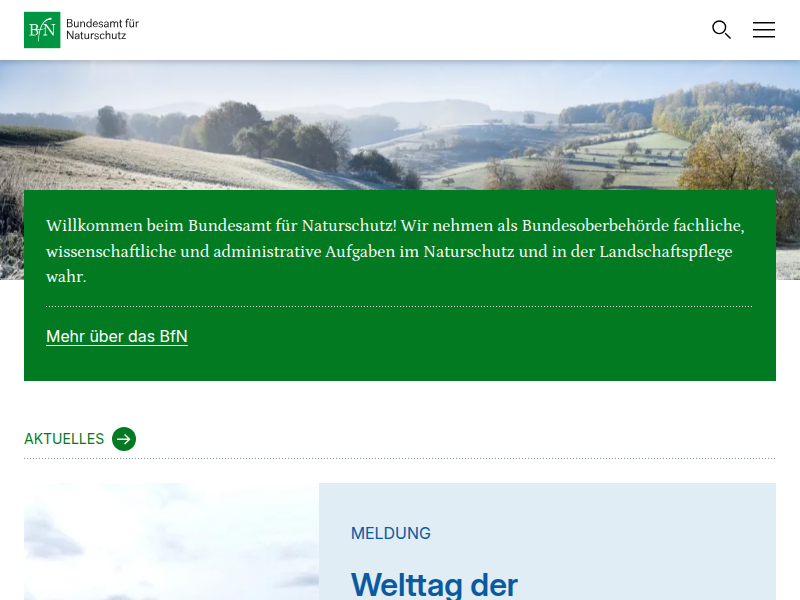Click the green BfN logo square

point(42,30)
